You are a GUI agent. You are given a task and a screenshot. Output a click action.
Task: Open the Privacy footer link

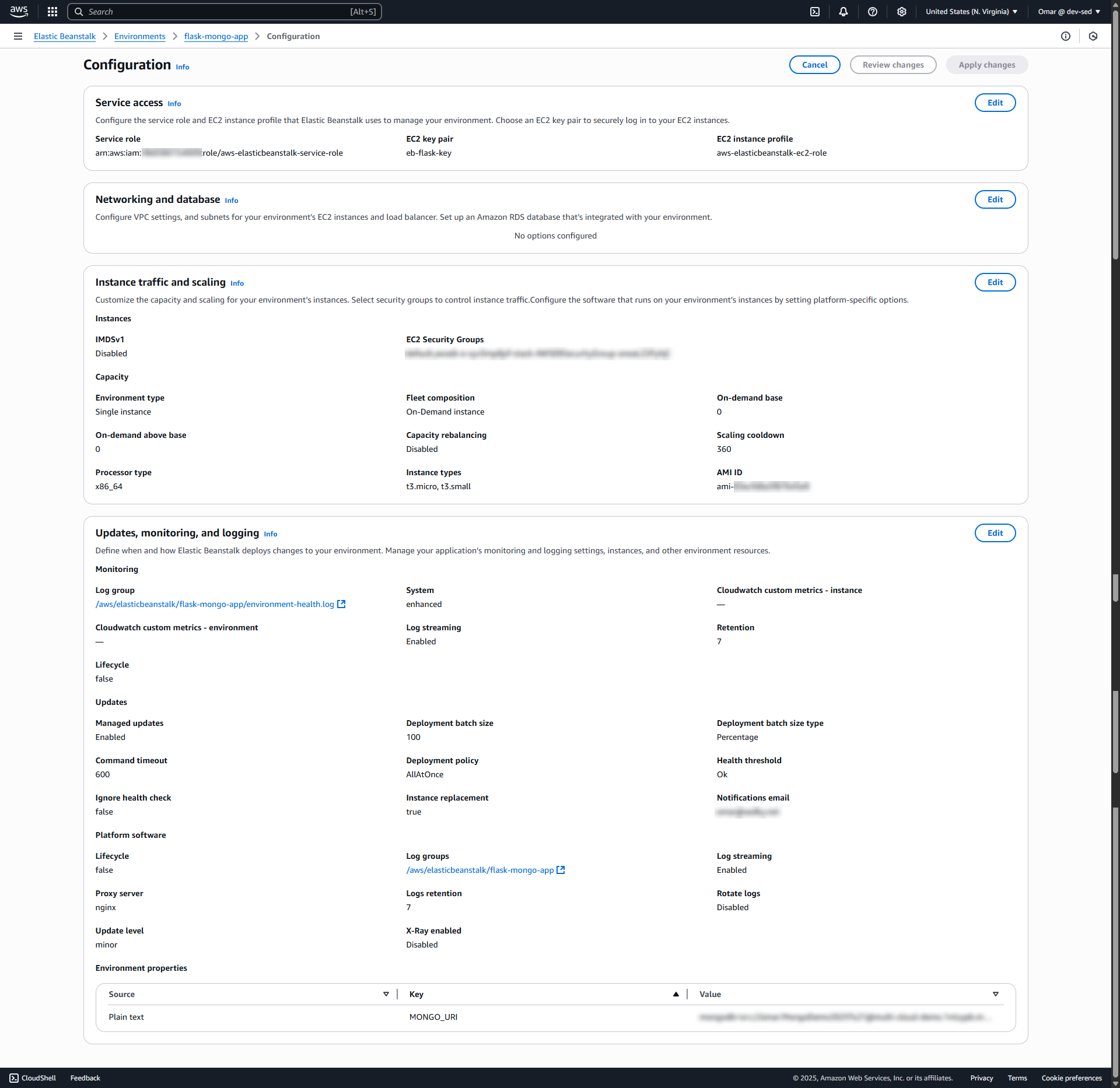[982, 1078]
